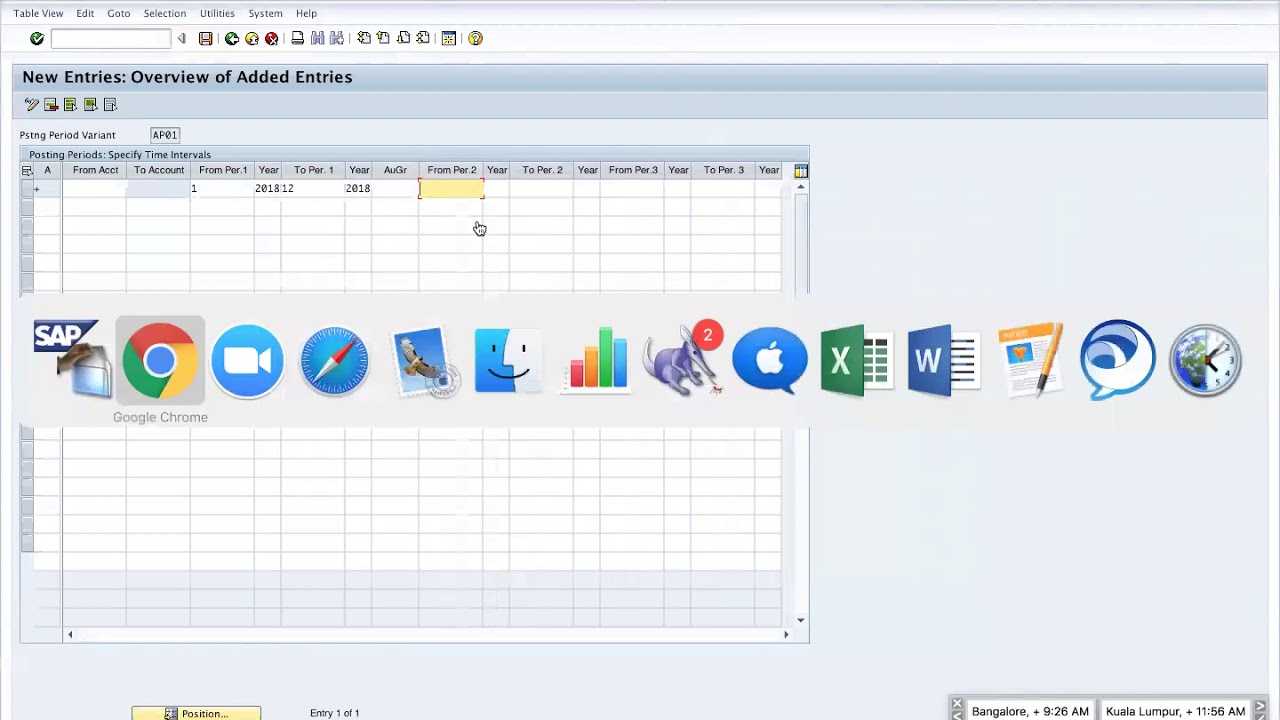This screenshot has width=1280, height=720.
Task: Open the System menu
Action: [x=265, y=13]
